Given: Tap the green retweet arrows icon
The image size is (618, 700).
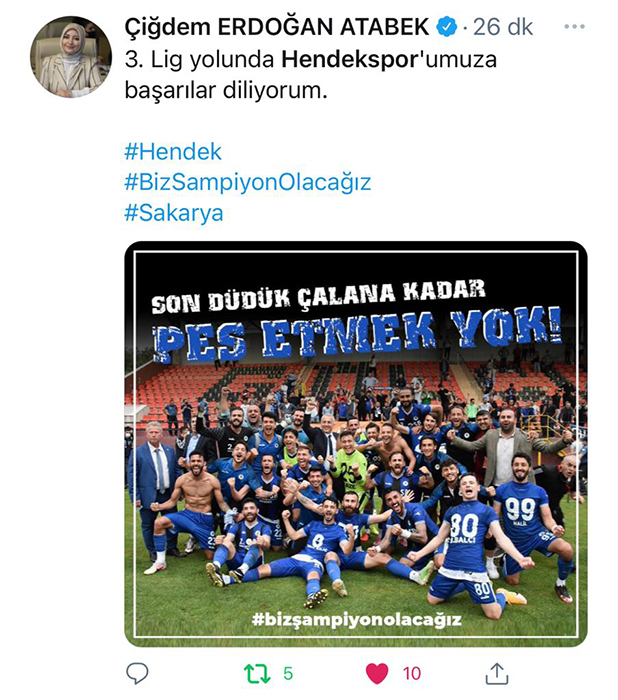Looking at the screenshot, I should click(x=257, y=674).
